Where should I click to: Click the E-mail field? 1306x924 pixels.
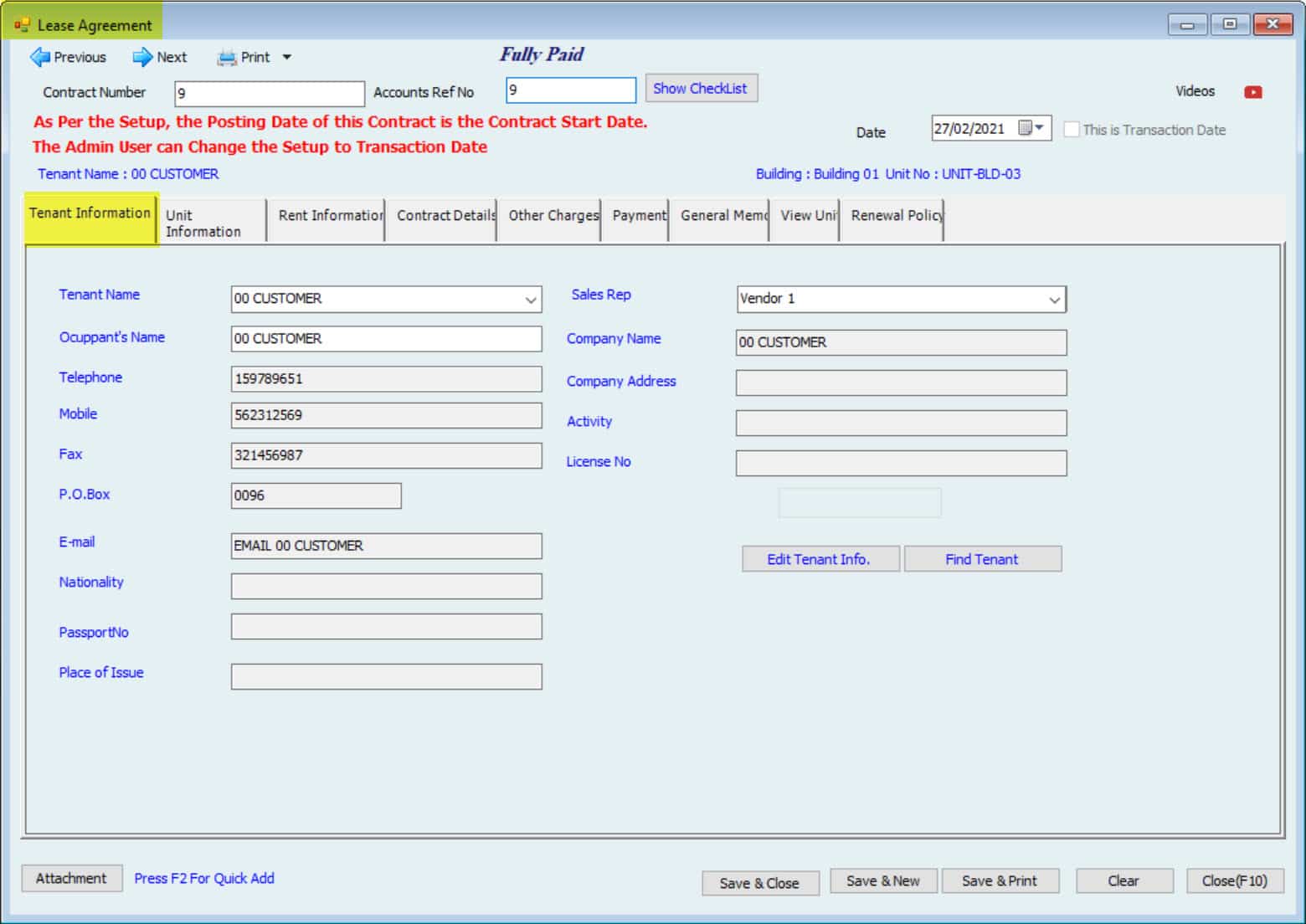[387, 546]
